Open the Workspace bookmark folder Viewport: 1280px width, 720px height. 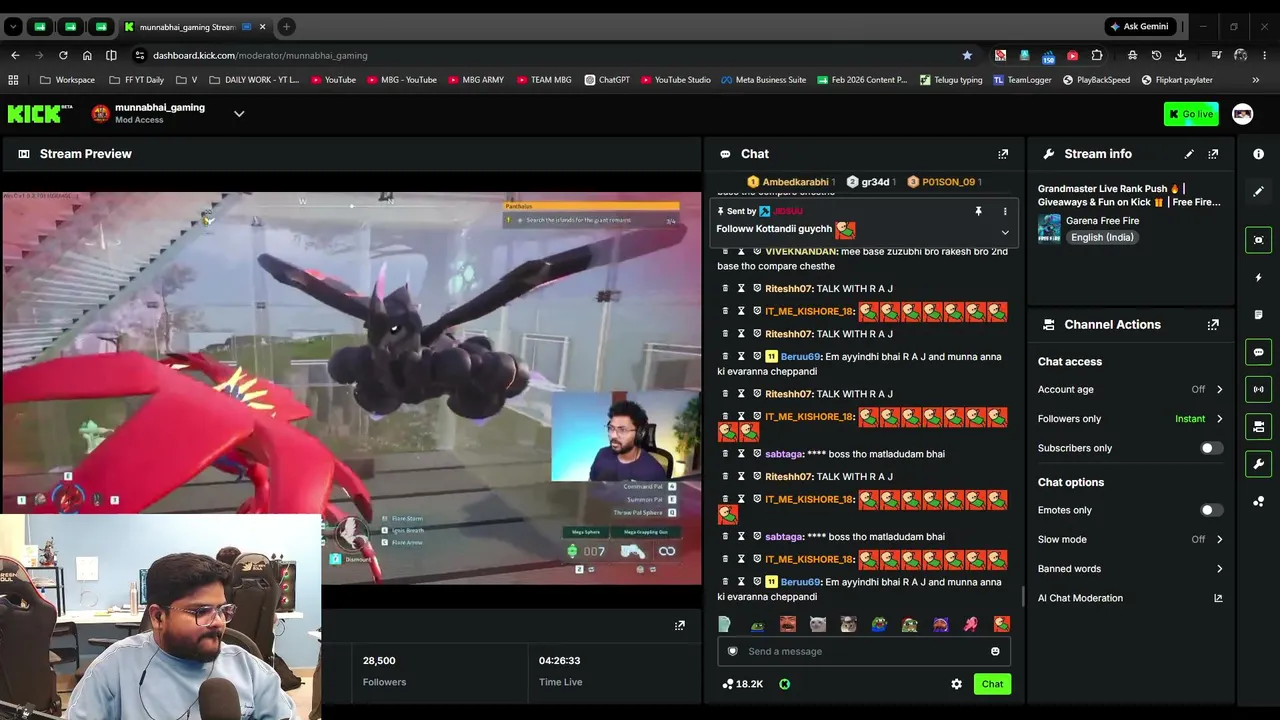(x=68, y=80)
